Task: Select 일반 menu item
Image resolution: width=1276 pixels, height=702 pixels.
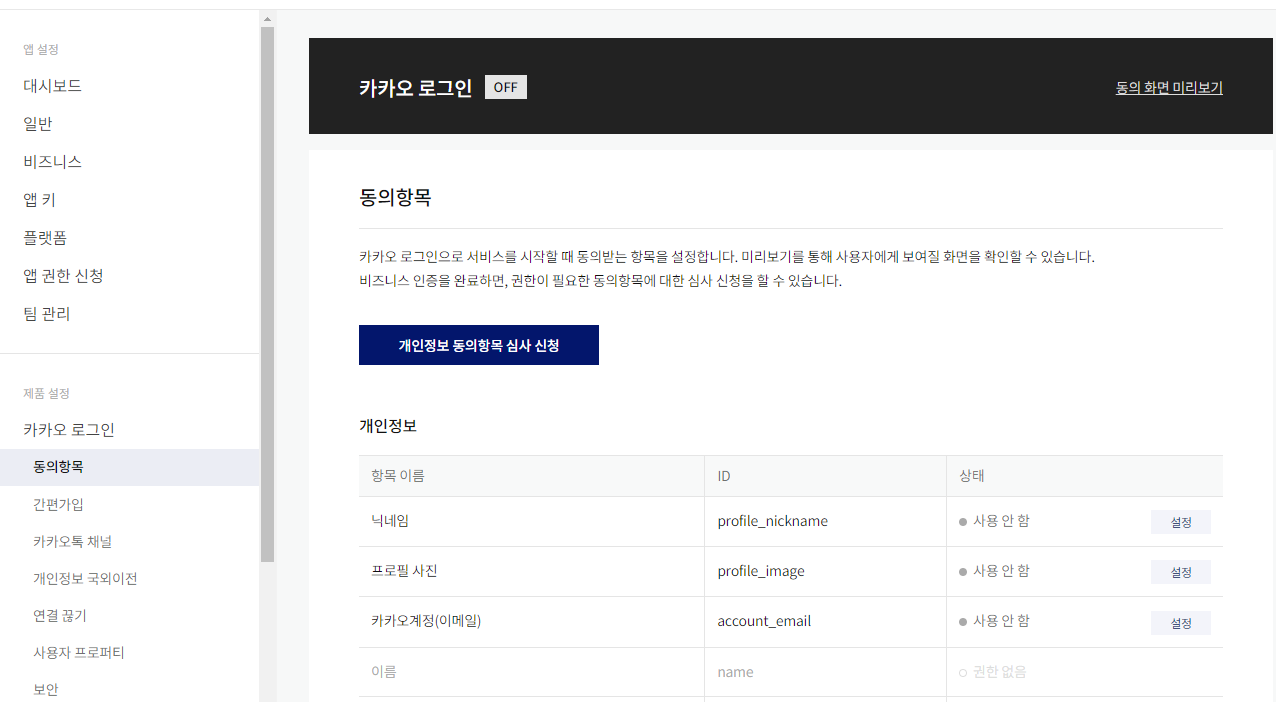Action: click(38, 124)
